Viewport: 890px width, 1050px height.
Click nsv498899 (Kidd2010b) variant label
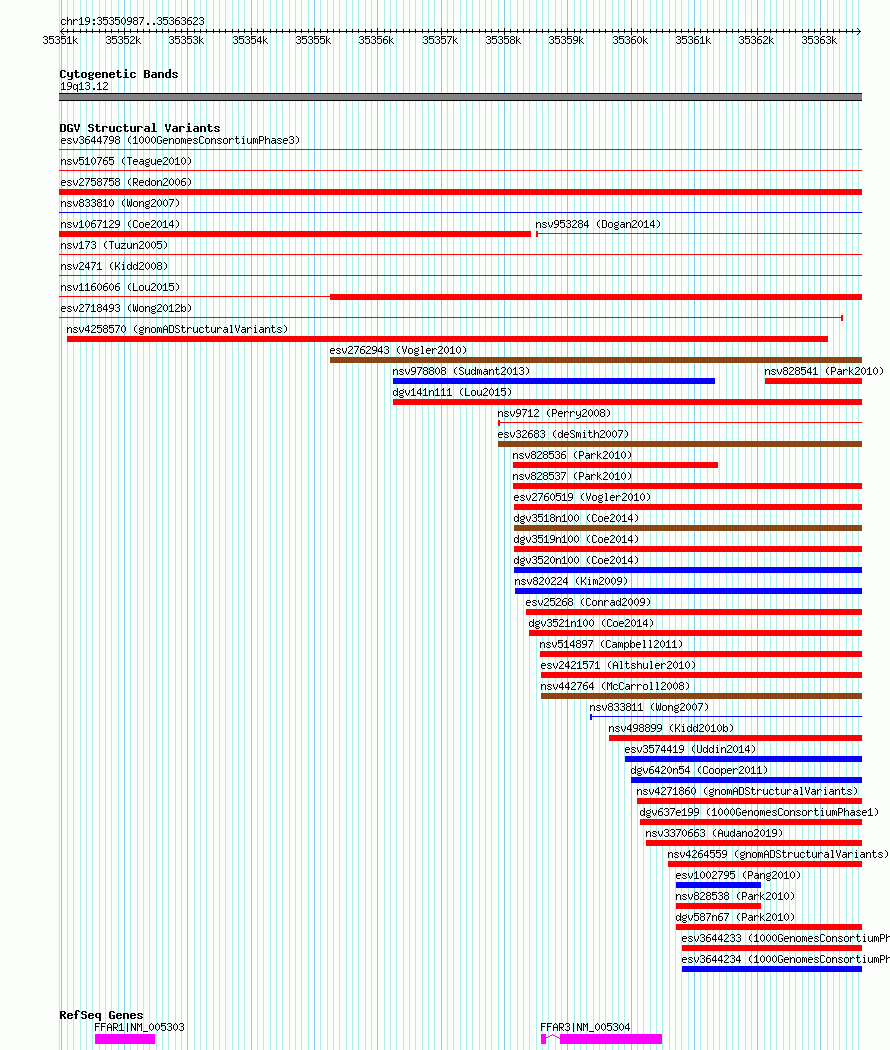pyautogui.click(x=671, y=729)
